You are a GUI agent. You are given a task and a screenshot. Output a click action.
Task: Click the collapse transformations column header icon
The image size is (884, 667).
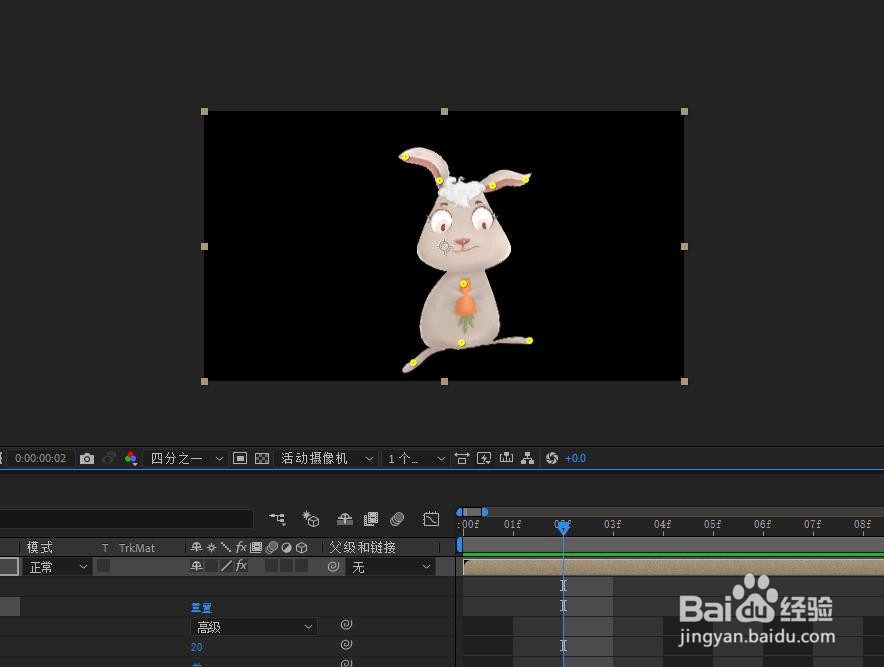point(211,547)
